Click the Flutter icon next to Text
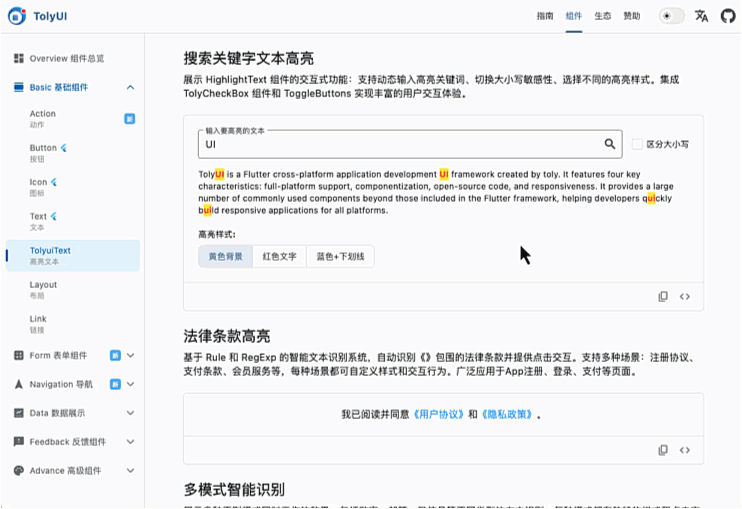The height and width of the screenshot is (509, 742). 54,216
